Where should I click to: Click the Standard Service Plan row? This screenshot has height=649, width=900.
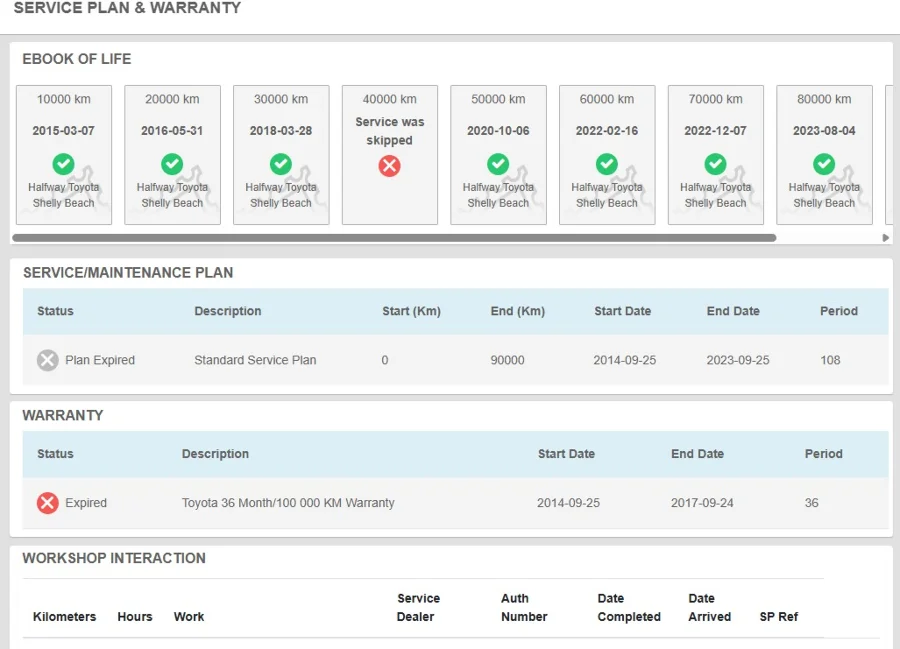pos(455,360)
